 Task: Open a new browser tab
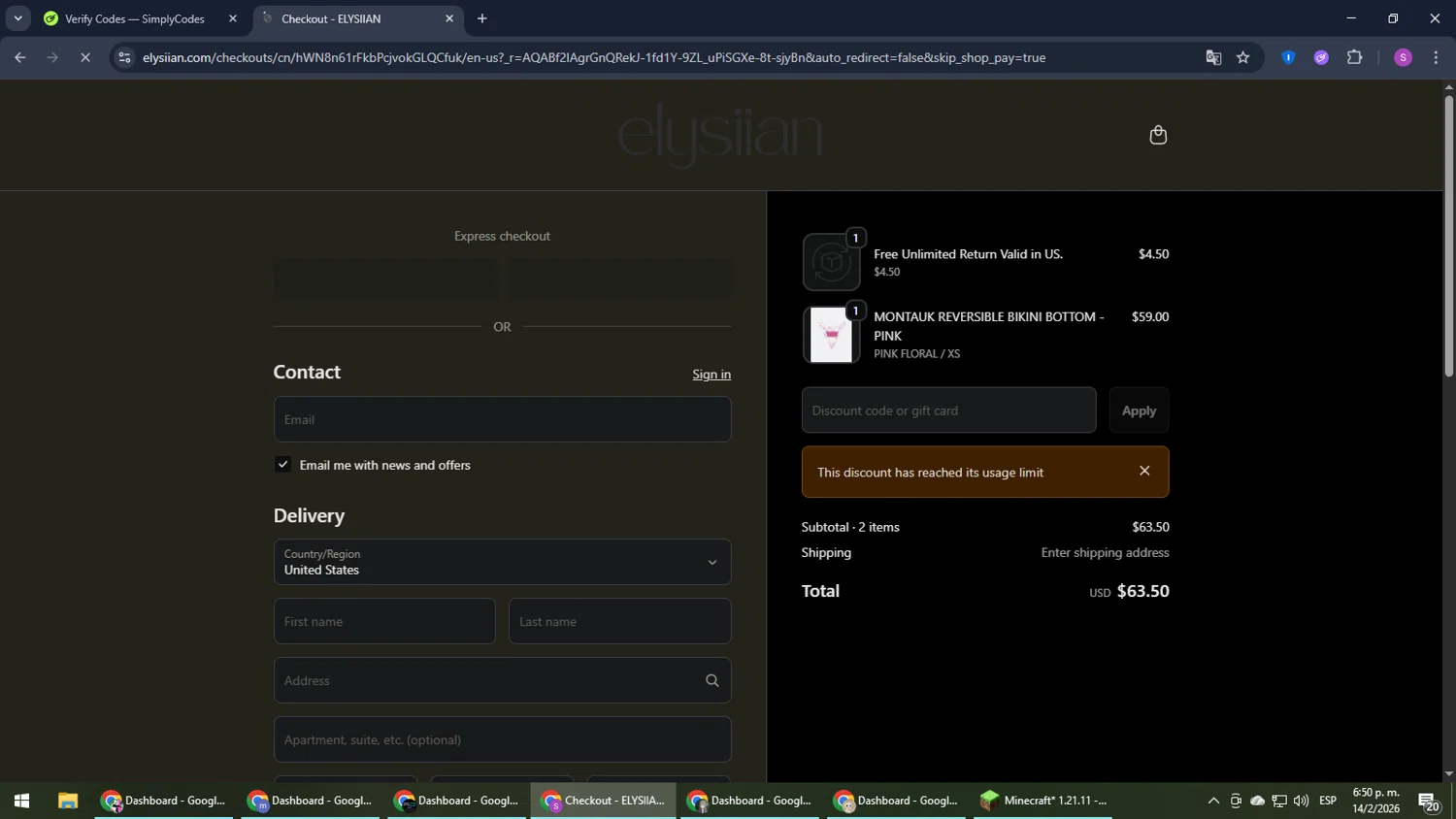tap(482, 18)
